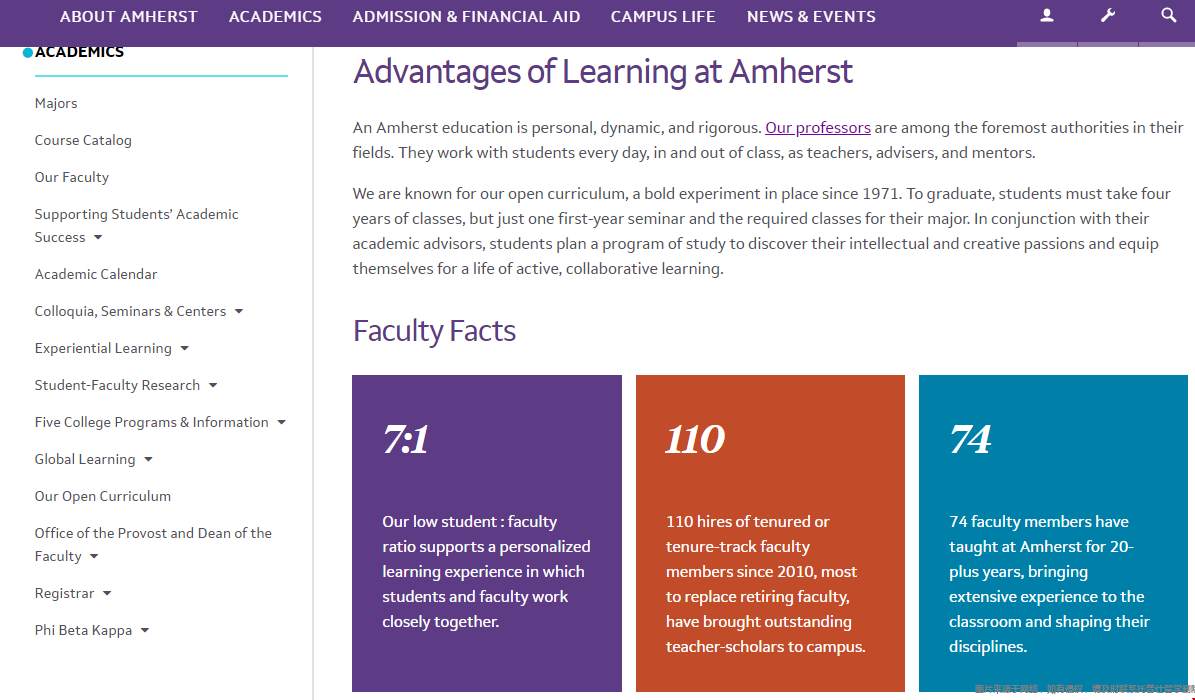Select the NEWS & EVENTS menu

[811, 16]
